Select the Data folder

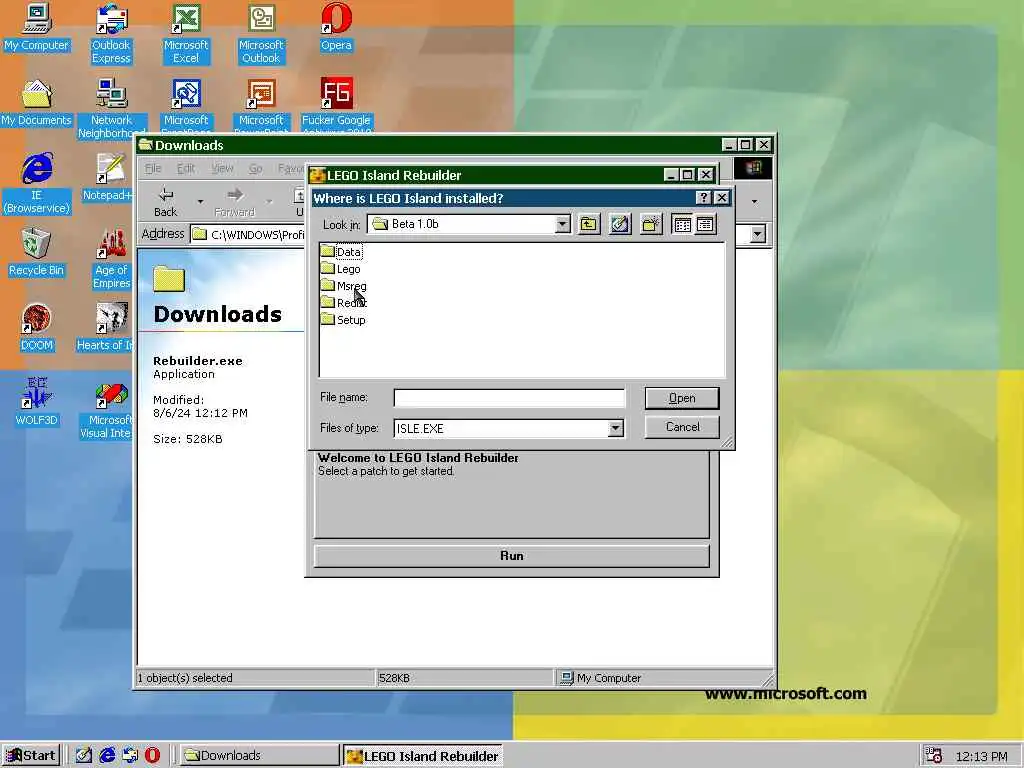(x=342, y=251)
